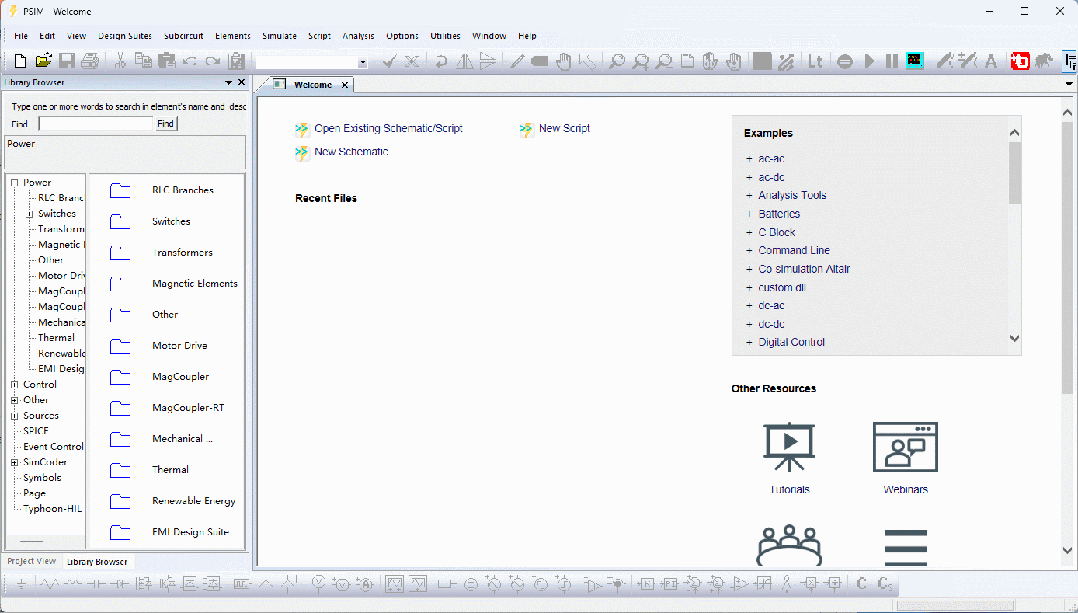Collapse the Power tree node

click(x=14, y=183)
